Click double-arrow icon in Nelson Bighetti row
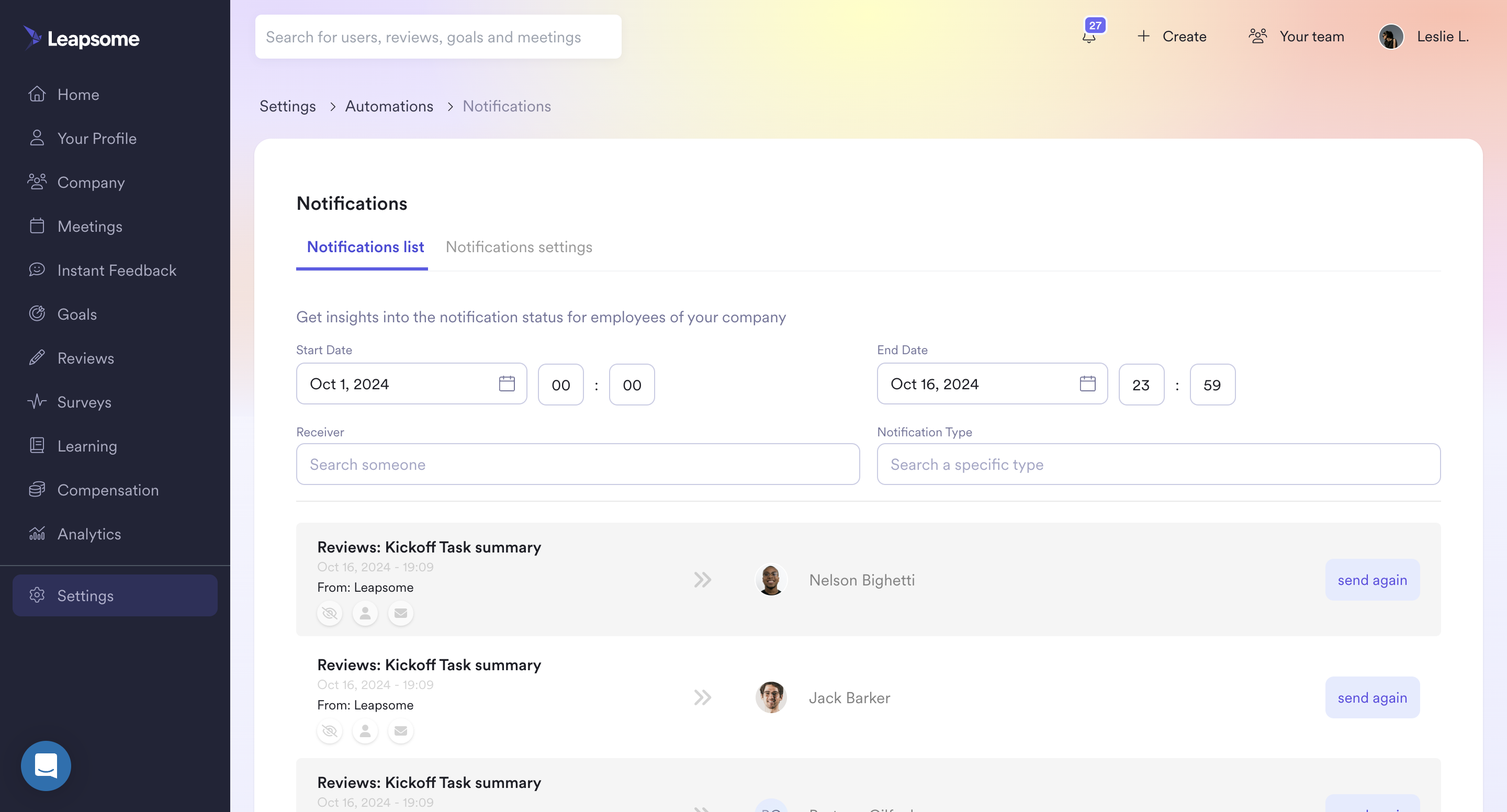The width and height of the screenshot is (1507, 812). (x=703, y=580)
